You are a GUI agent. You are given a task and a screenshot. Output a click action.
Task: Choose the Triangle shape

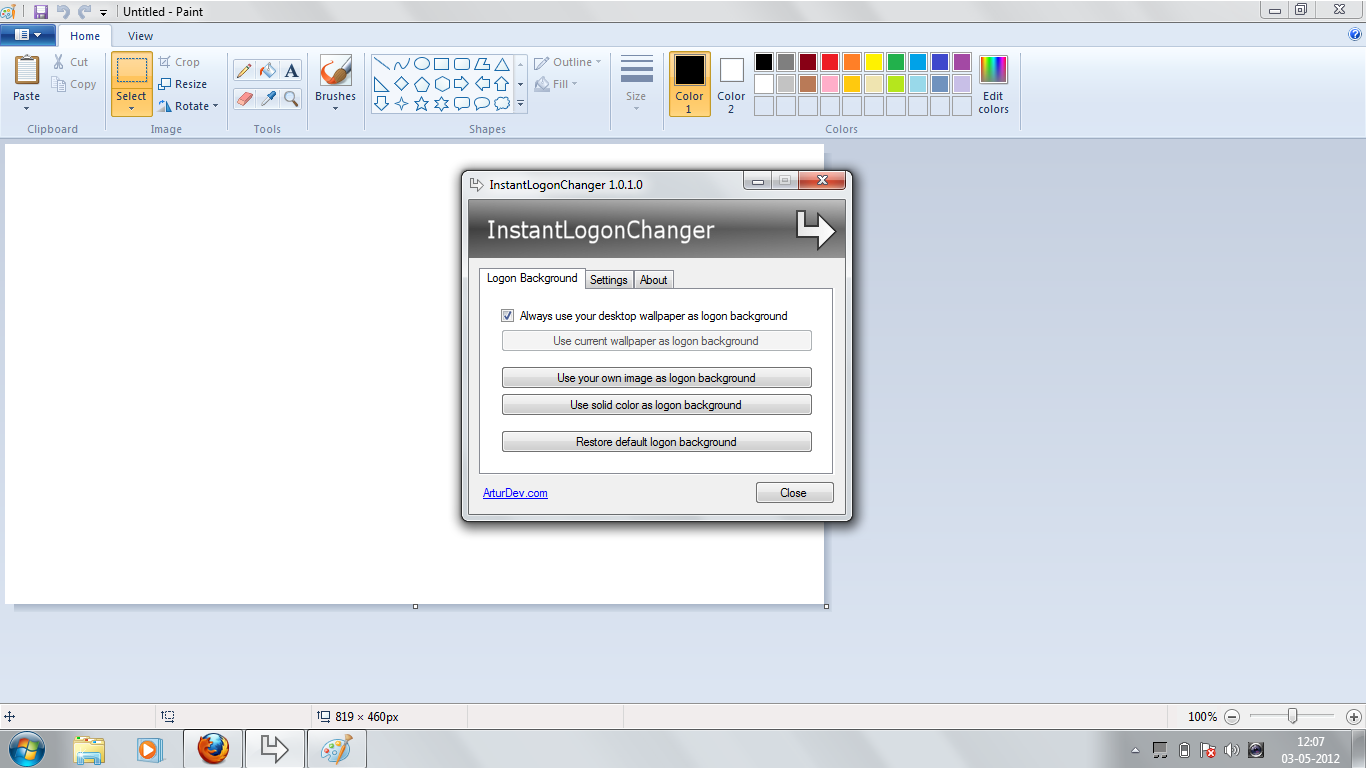tap(502, 63)
